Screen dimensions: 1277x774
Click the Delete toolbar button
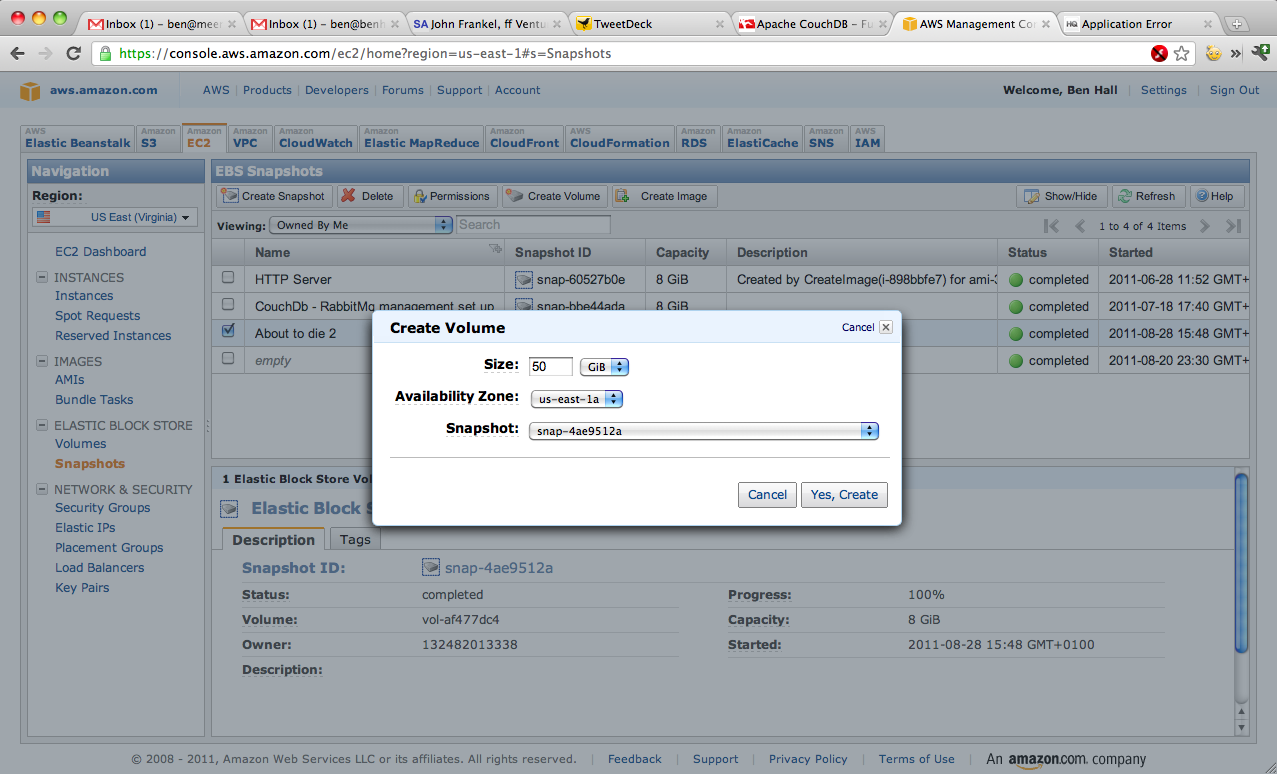[x=370, y=196]
